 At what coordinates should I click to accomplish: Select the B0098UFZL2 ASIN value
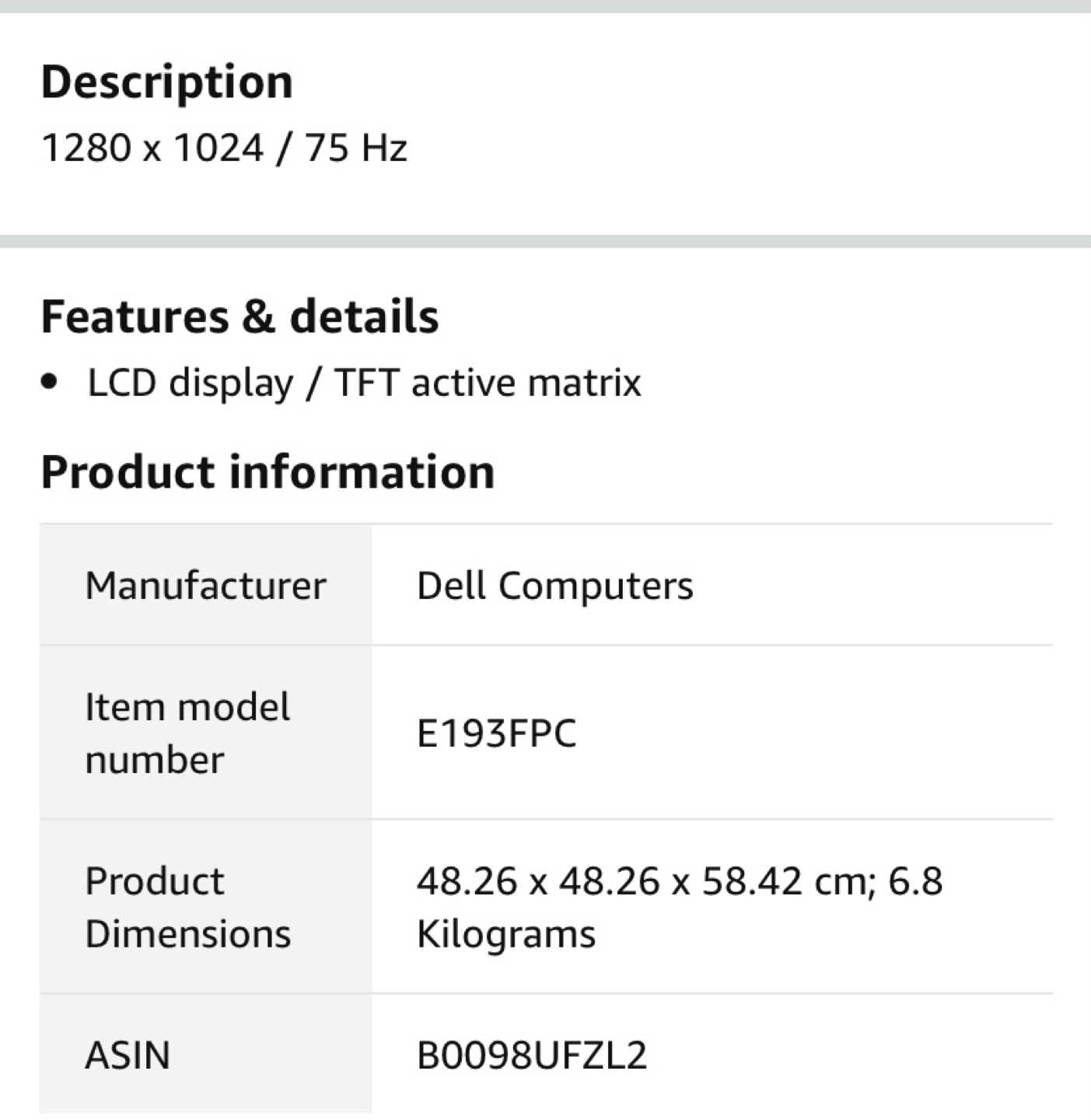532,1055
